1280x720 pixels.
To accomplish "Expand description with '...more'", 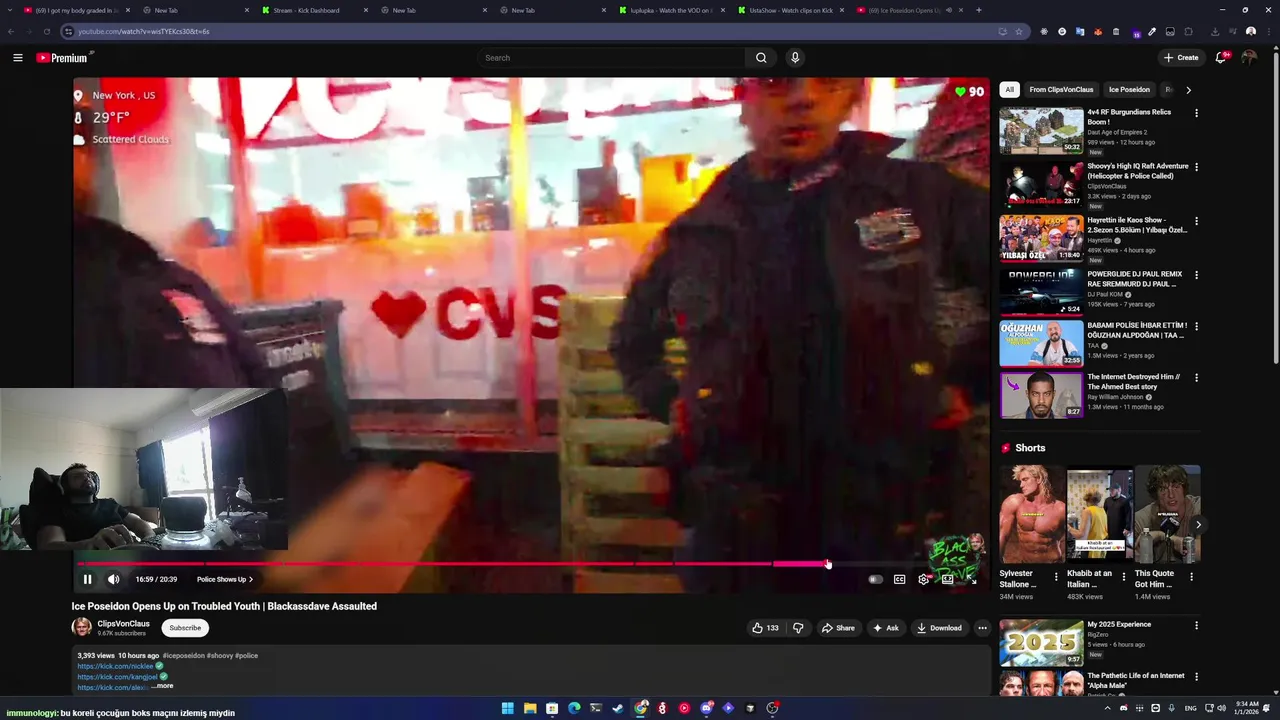I will click(x=163, y=686).
